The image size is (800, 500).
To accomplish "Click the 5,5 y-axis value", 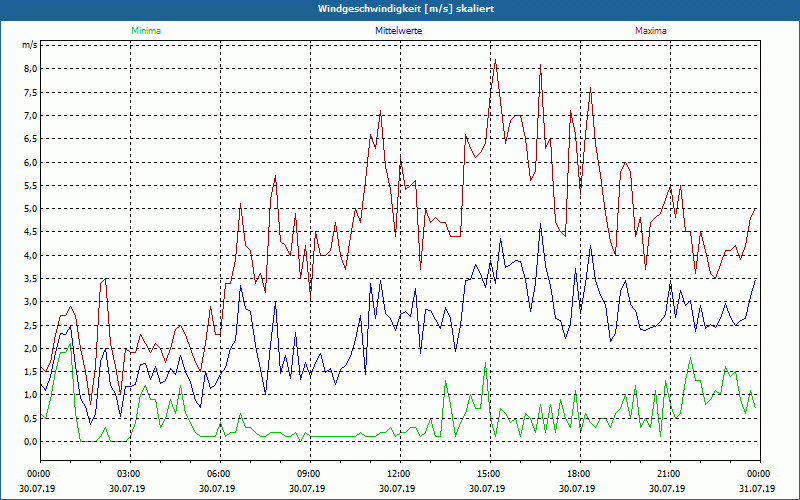I will tap(30, 186).
